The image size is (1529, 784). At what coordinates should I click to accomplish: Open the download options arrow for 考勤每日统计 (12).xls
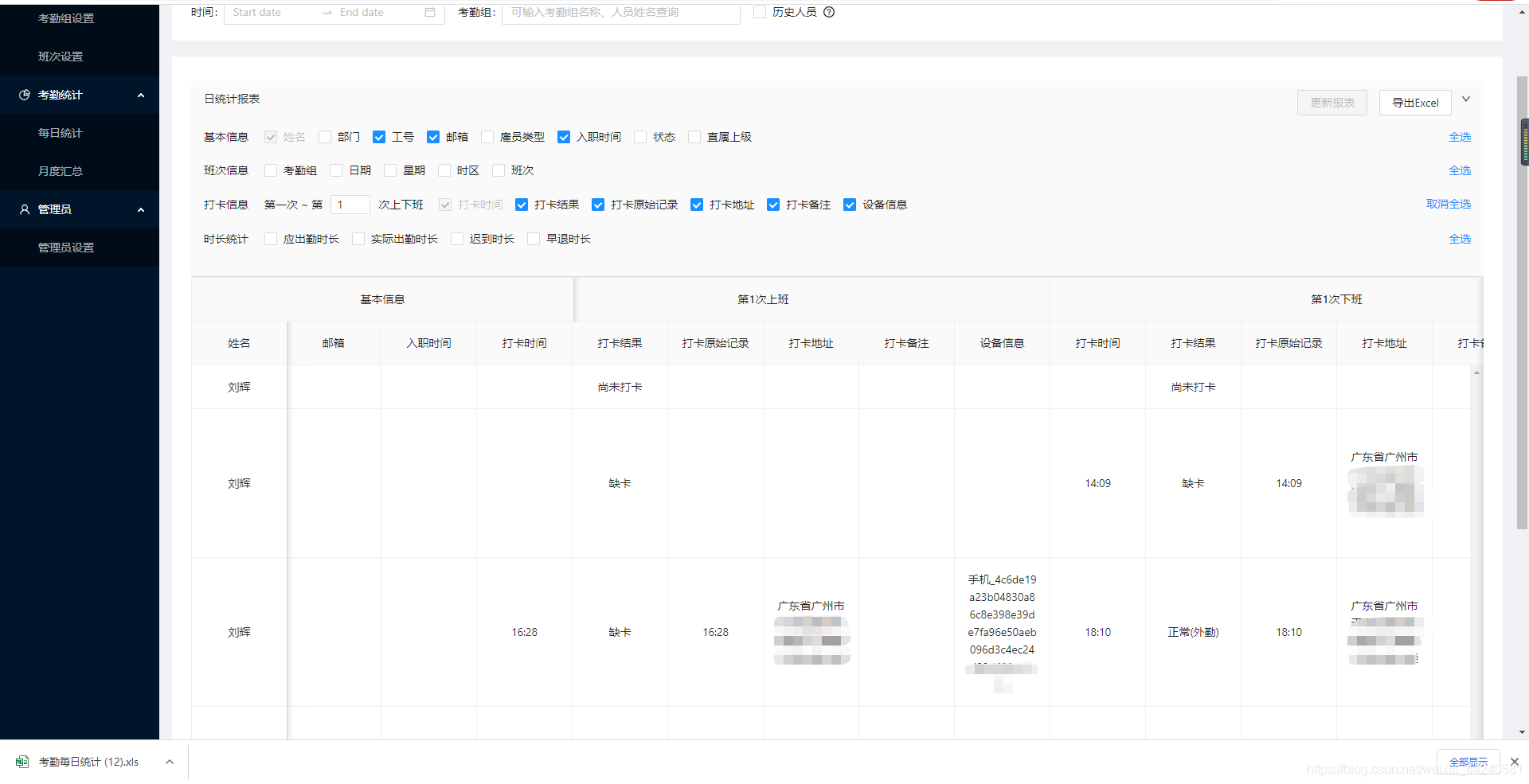point(170,762)
